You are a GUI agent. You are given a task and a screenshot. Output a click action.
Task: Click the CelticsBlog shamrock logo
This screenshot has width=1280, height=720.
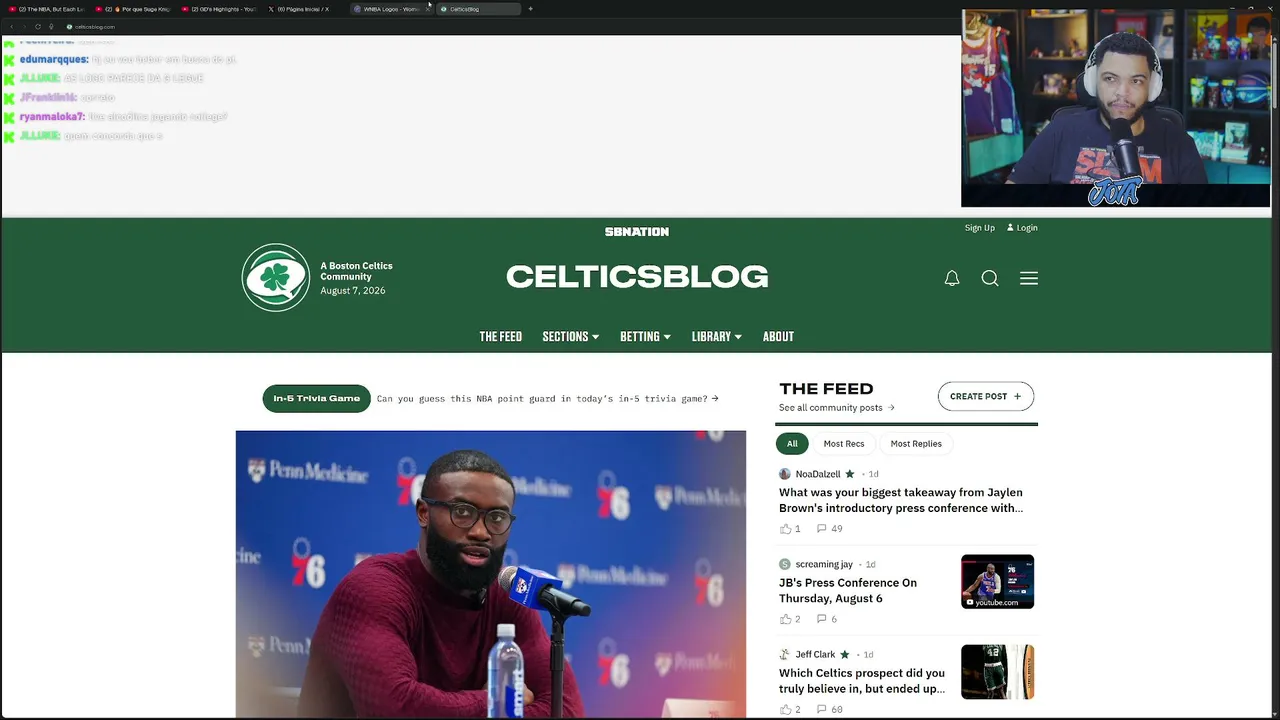coord(276,278)
